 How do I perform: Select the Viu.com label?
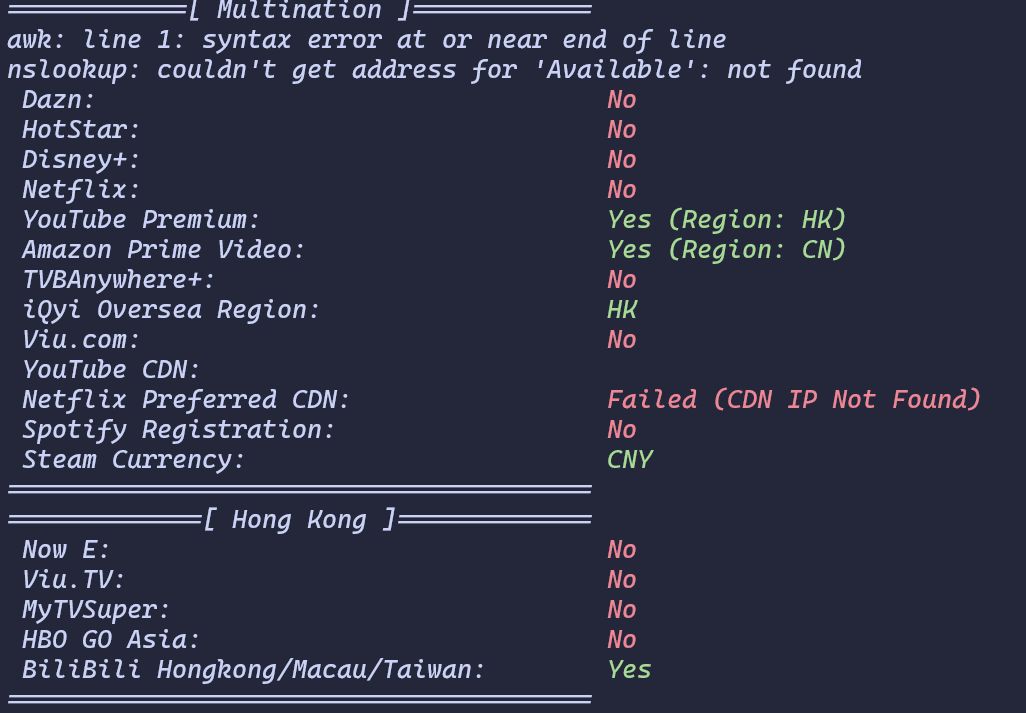click(81, 340)
